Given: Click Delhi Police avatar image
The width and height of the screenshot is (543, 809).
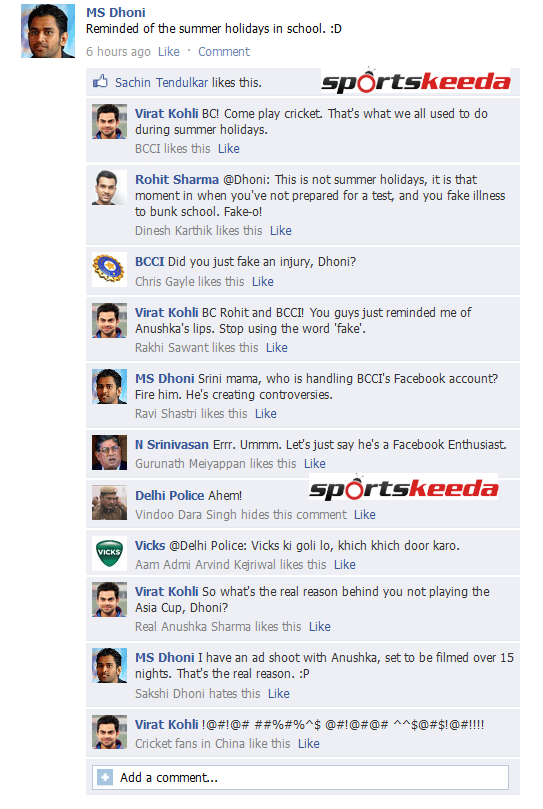Looking at the screenshot, I should (x=109, y=503).
